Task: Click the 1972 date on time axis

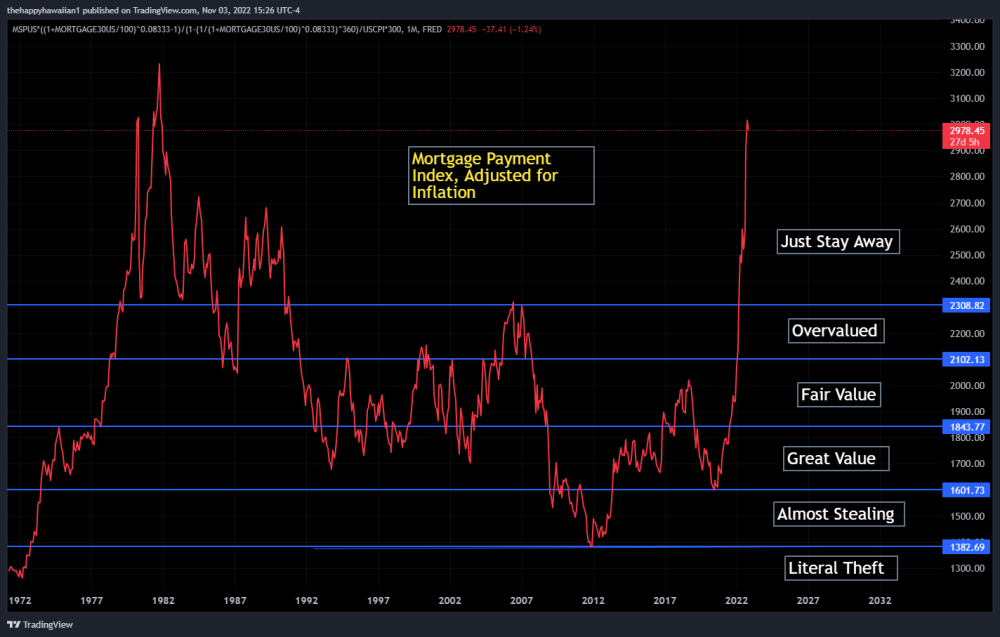Action: click(20, 601)
